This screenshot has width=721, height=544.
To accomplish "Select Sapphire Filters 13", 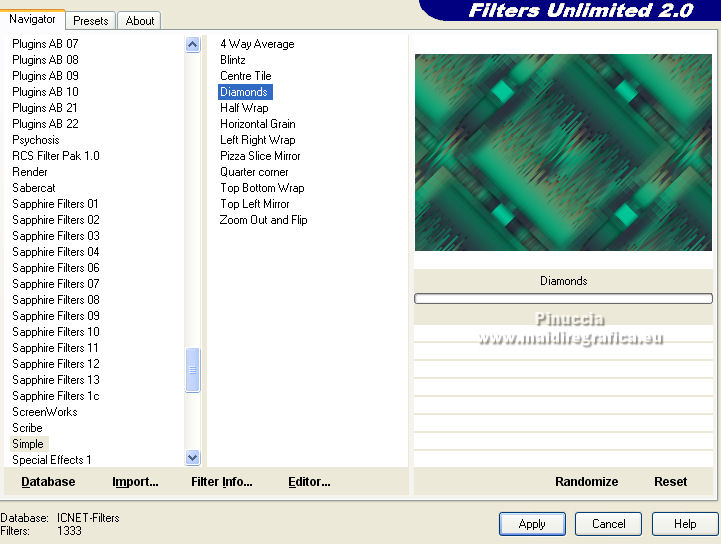I will pyautogui.click(x=56, y=380).
